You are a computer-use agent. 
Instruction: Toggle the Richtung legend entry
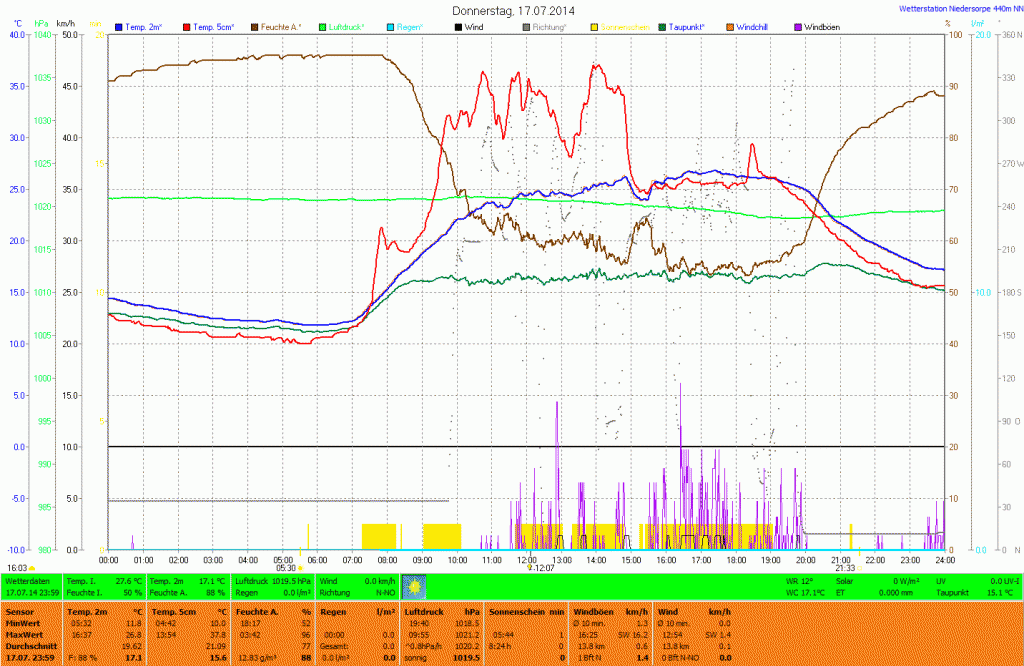549,27
